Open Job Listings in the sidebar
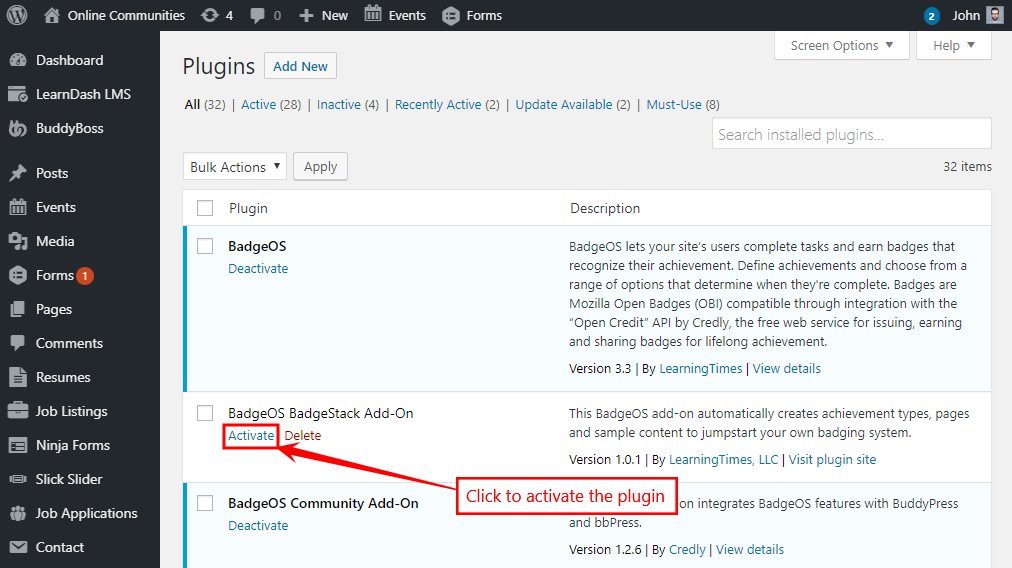 click(71, 411)
